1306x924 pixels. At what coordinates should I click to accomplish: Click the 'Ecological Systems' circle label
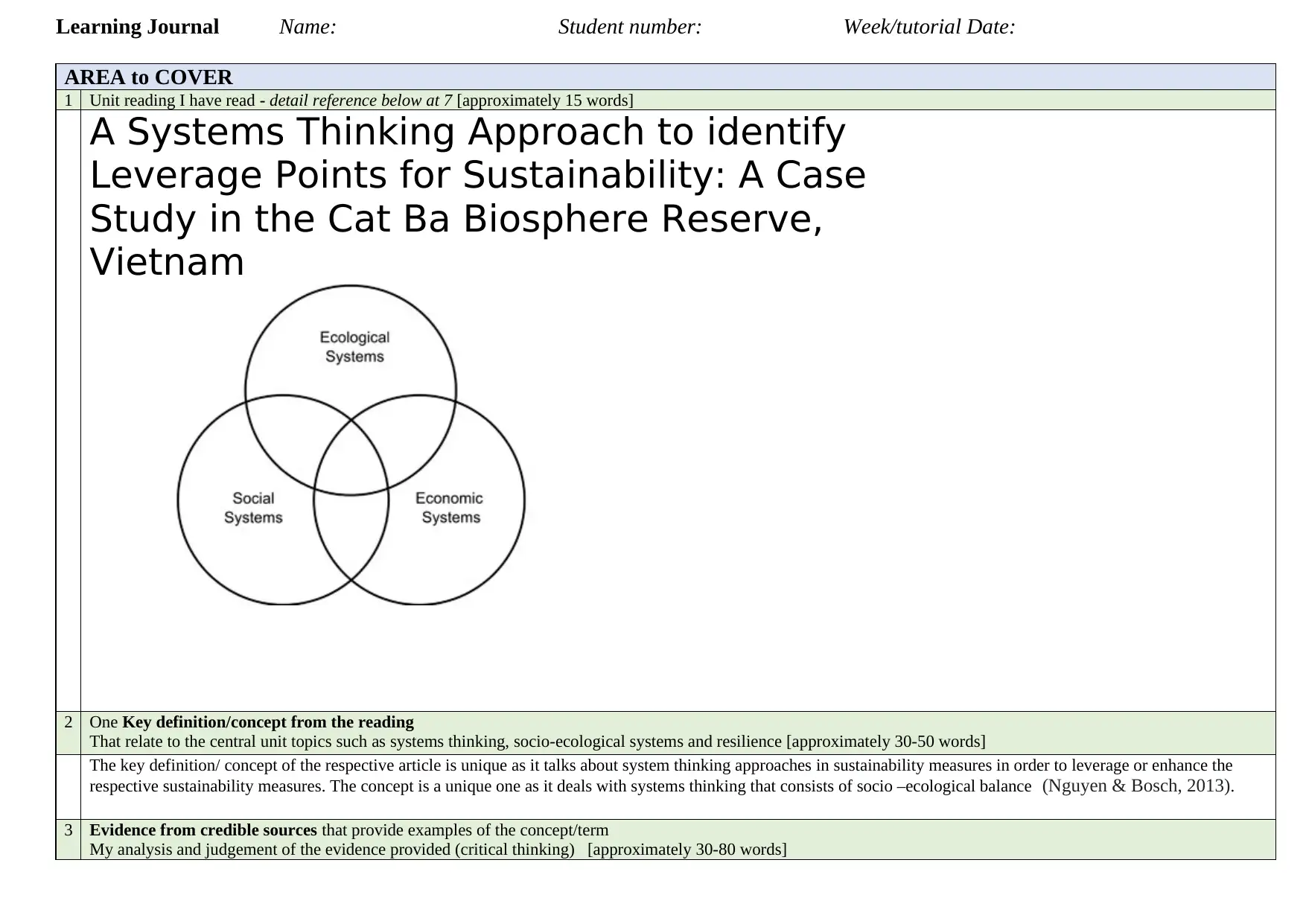pos(354,347)
